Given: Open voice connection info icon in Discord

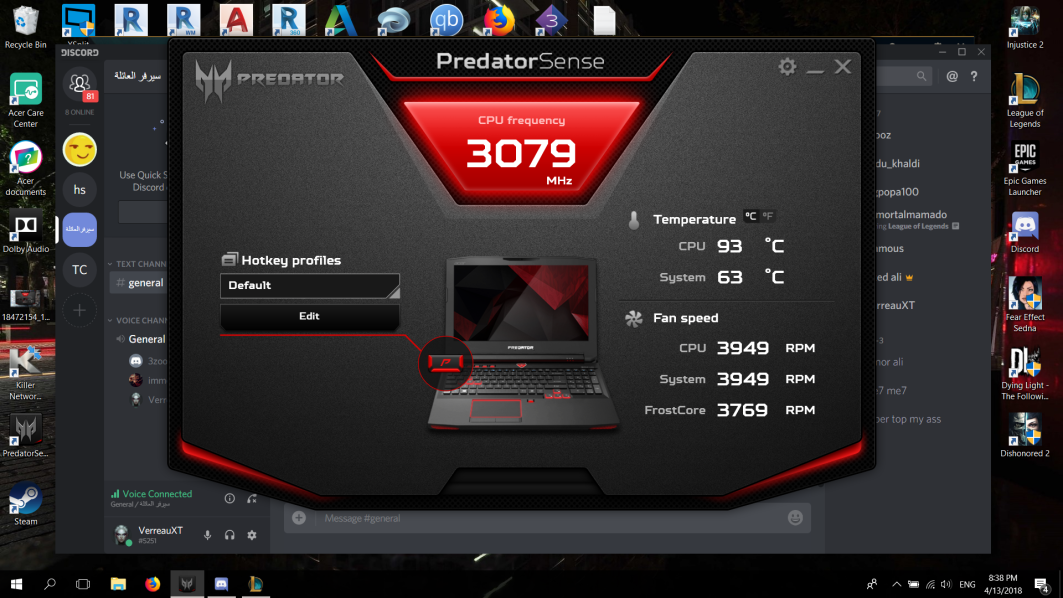Looking at the screenshot, I should coord(230,498).
